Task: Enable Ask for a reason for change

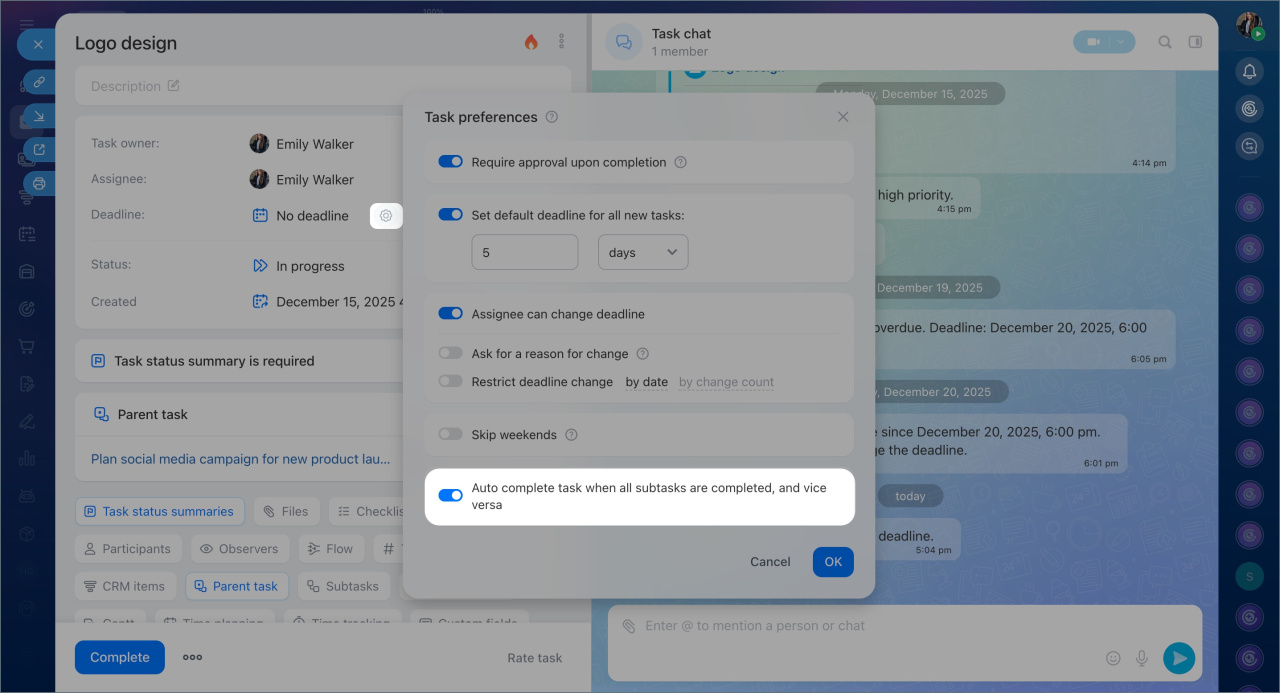Action: coord(451,353)
